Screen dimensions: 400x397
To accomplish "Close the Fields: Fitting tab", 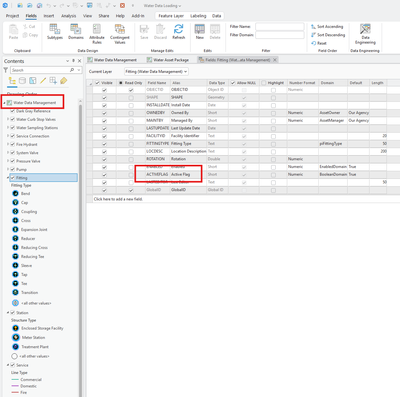I will point(275,60).
